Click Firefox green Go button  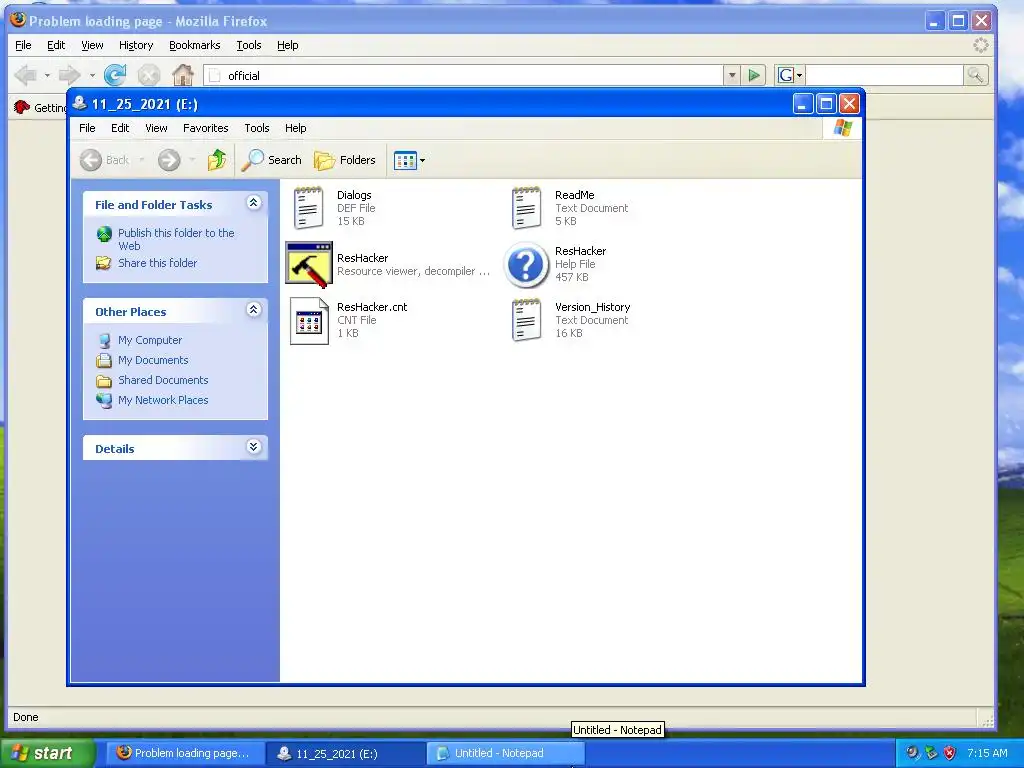click(x=754, y=76)
